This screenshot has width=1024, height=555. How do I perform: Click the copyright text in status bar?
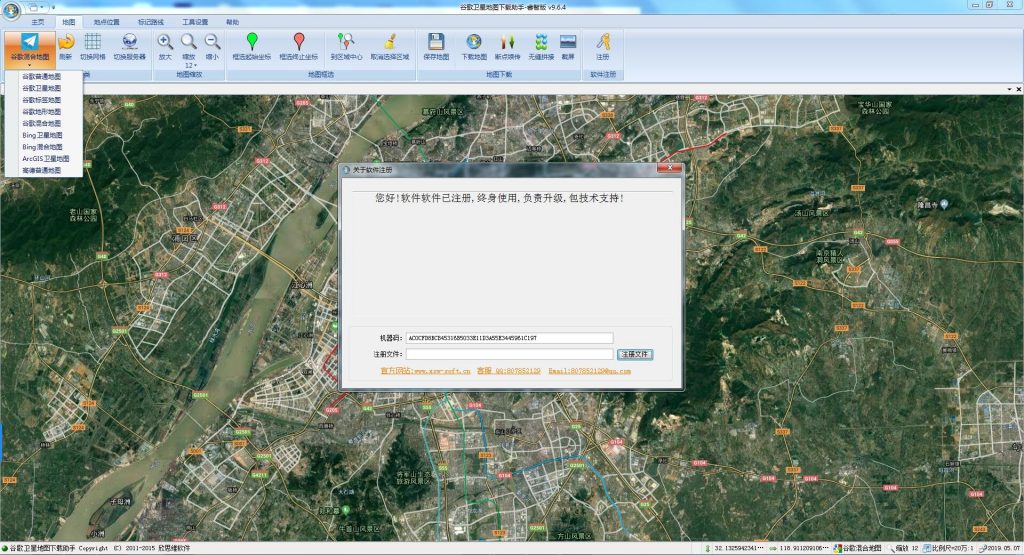pyautogui.click(x=99, y=548)
